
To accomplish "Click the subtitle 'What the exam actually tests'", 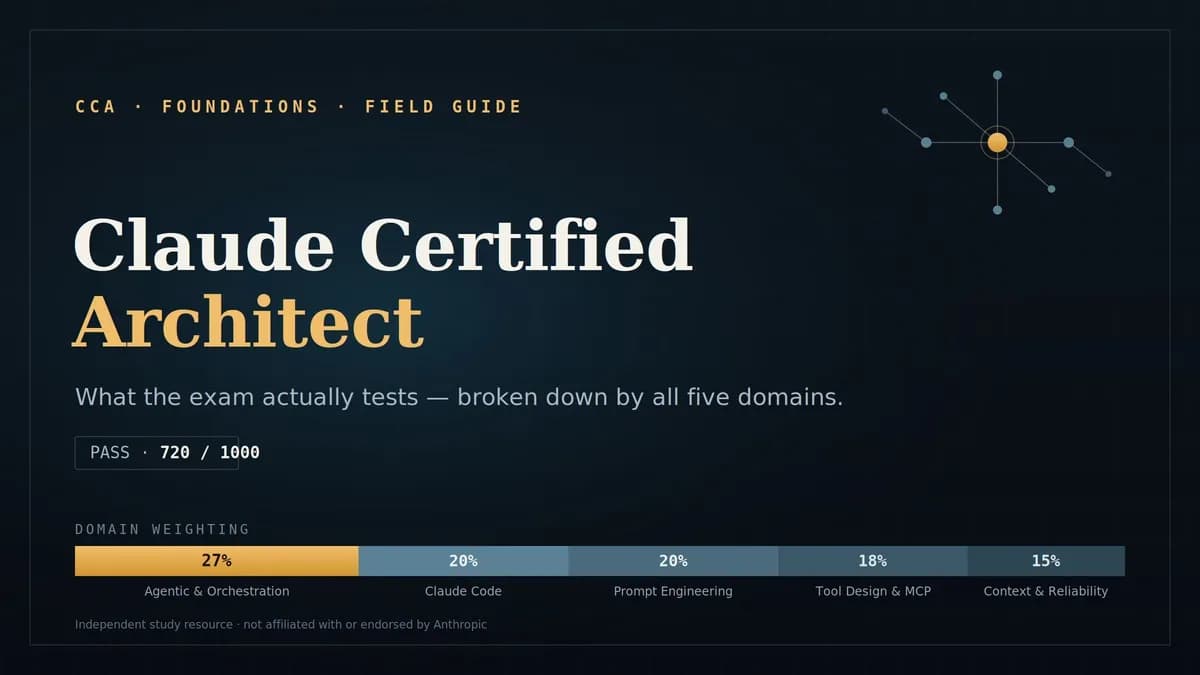I will 246,397.
